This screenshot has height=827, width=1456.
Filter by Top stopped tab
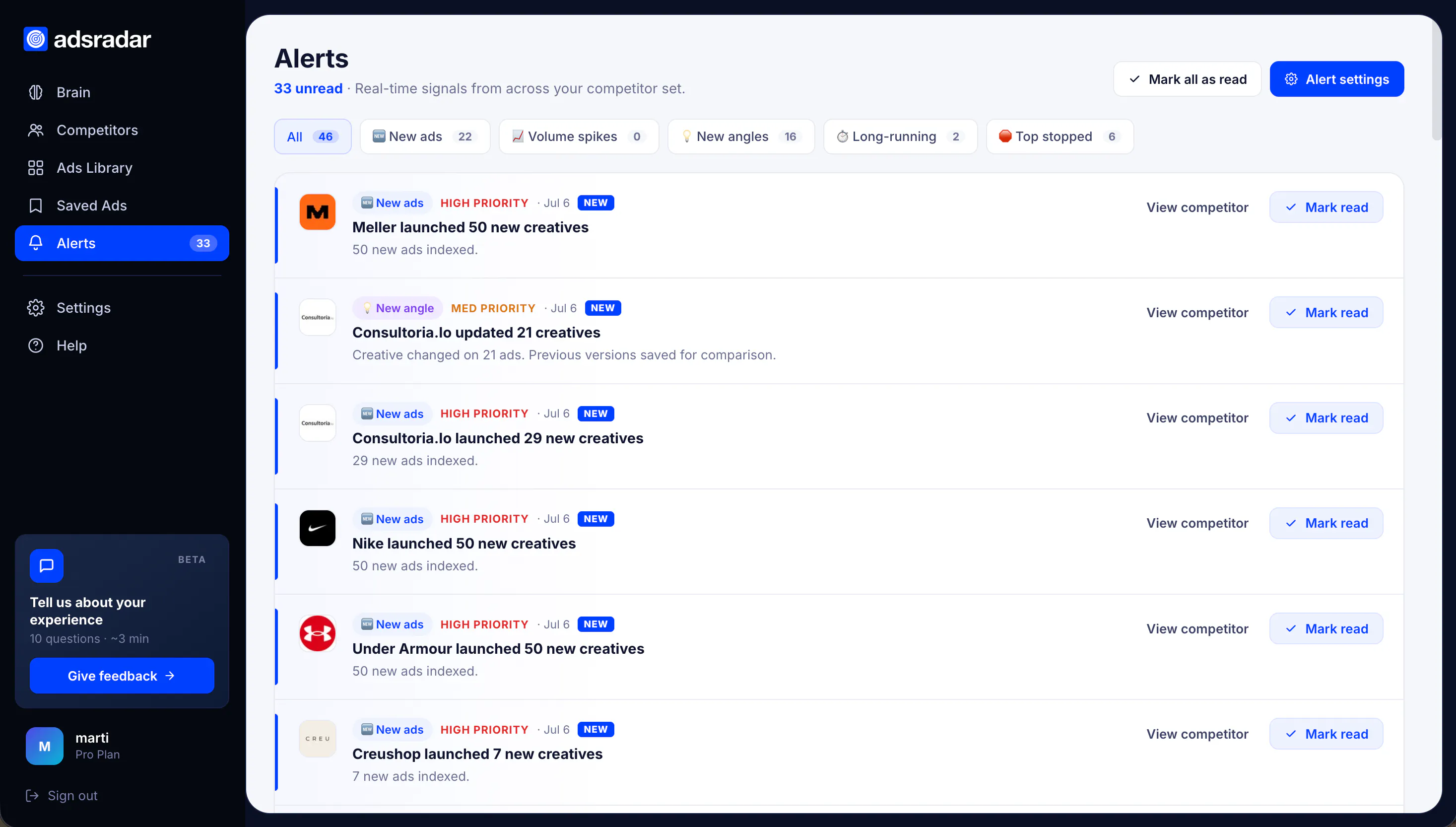pos(1060,137)
